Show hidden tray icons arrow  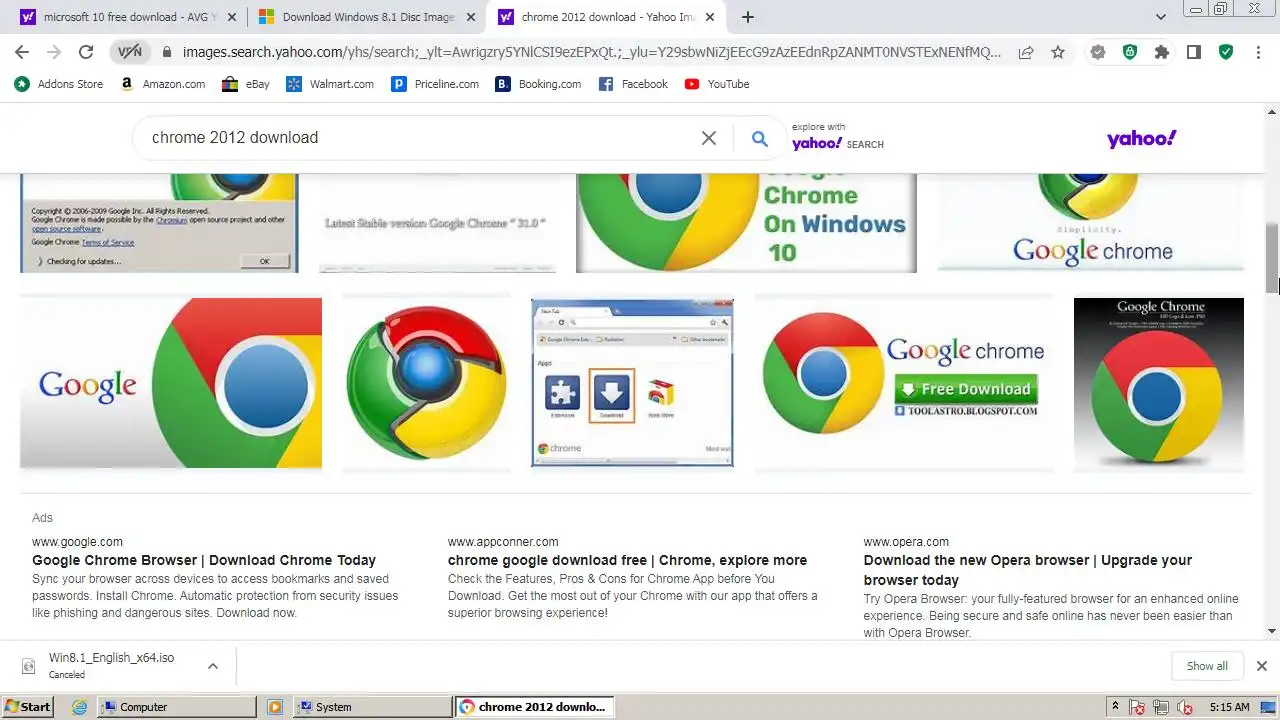pyautogui.click(x=1116, y=707)
